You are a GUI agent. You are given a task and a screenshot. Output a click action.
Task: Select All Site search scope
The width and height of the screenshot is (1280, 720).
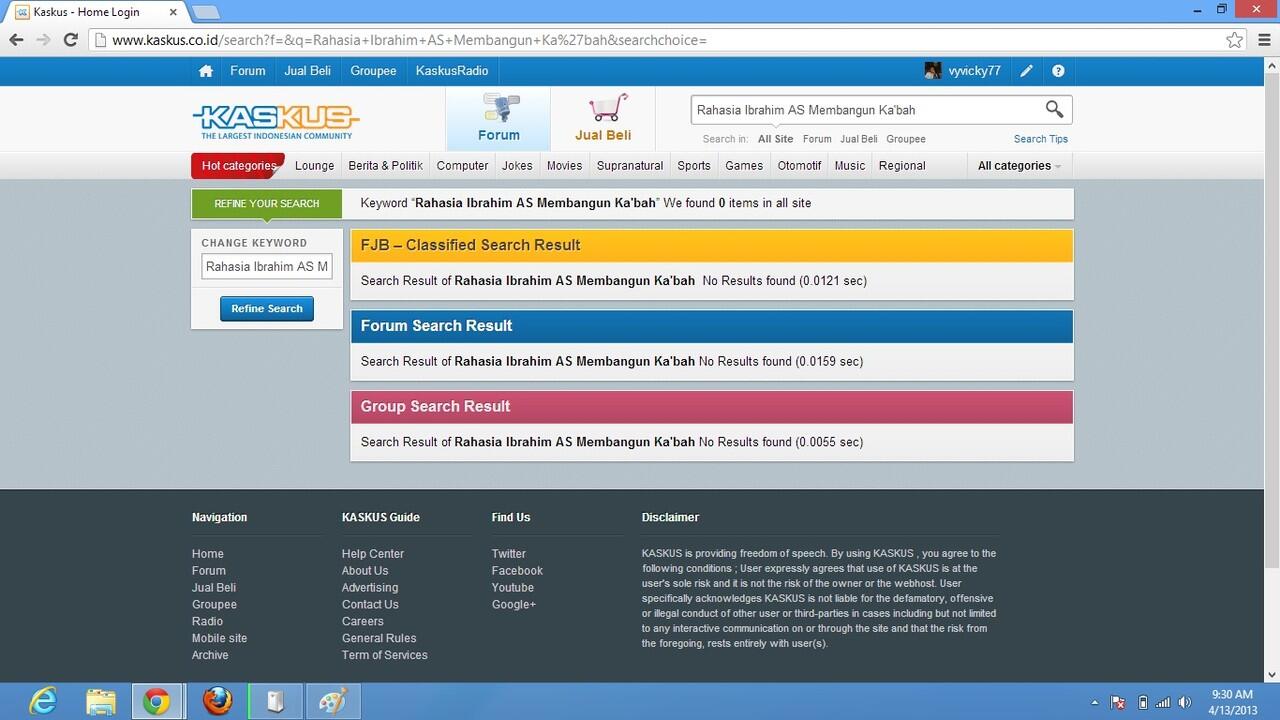click(x=775, y=139)
